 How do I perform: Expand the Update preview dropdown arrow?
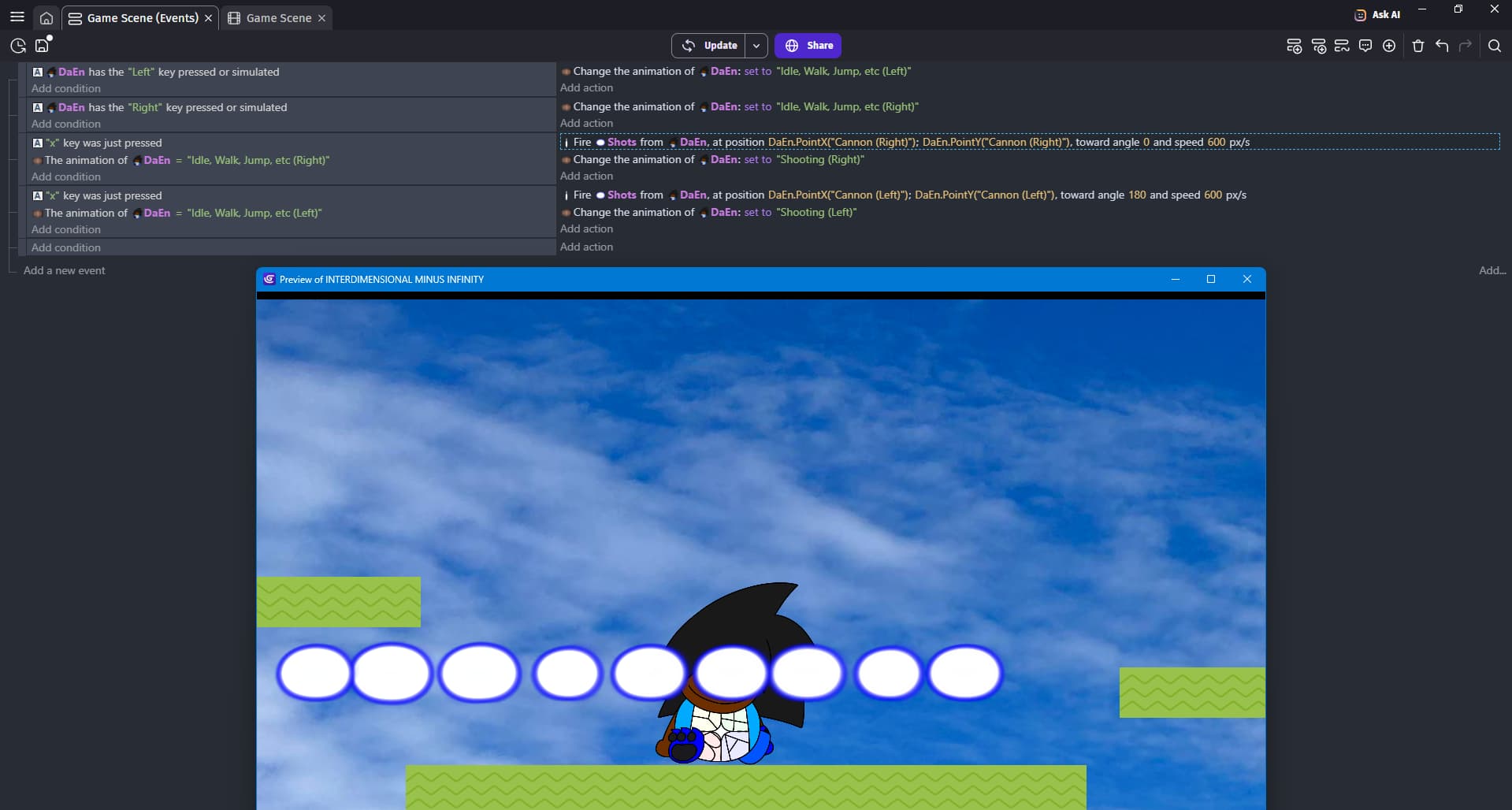tap(756, 46)
